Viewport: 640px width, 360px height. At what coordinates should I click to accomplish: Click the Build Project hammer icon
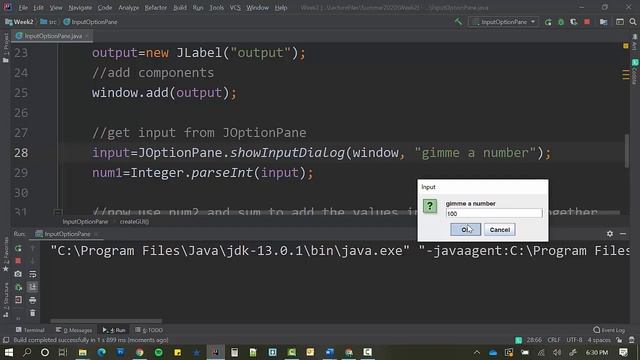[x=459, y=22]
